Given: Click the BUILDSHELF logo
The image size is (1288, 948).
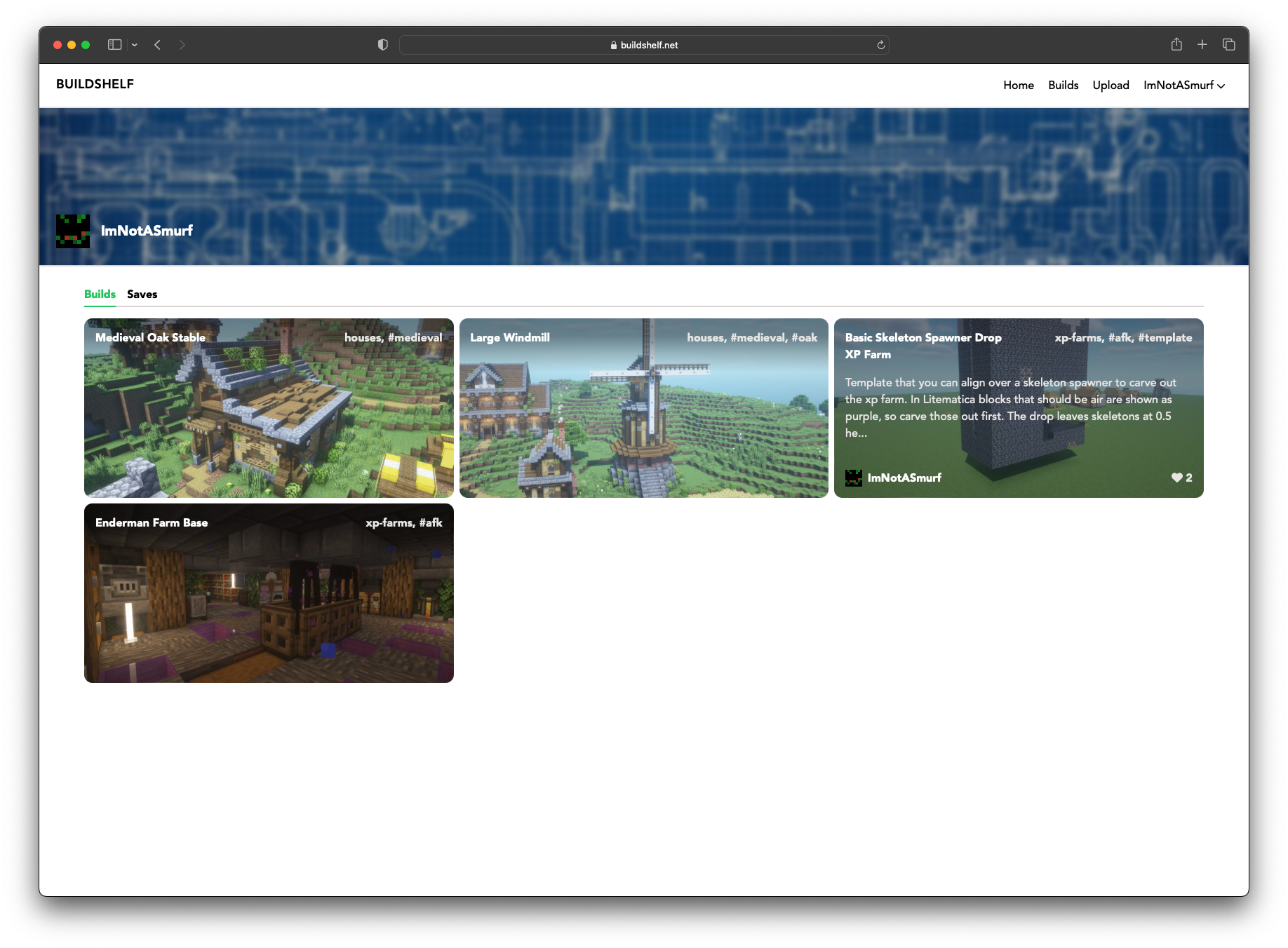Looking at the screenshot, I should (x=95, y=84).
